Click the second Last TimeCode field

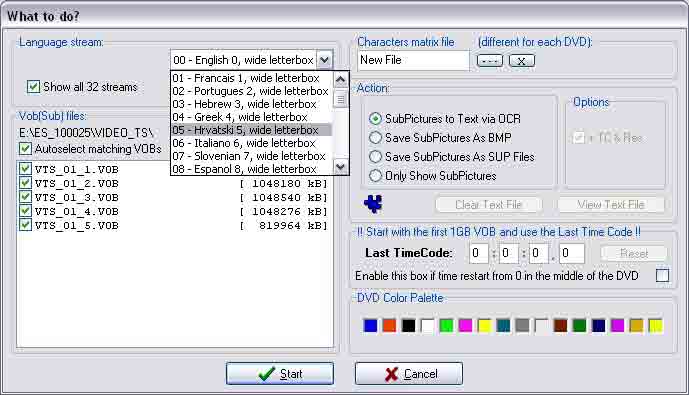coord(508,253)
